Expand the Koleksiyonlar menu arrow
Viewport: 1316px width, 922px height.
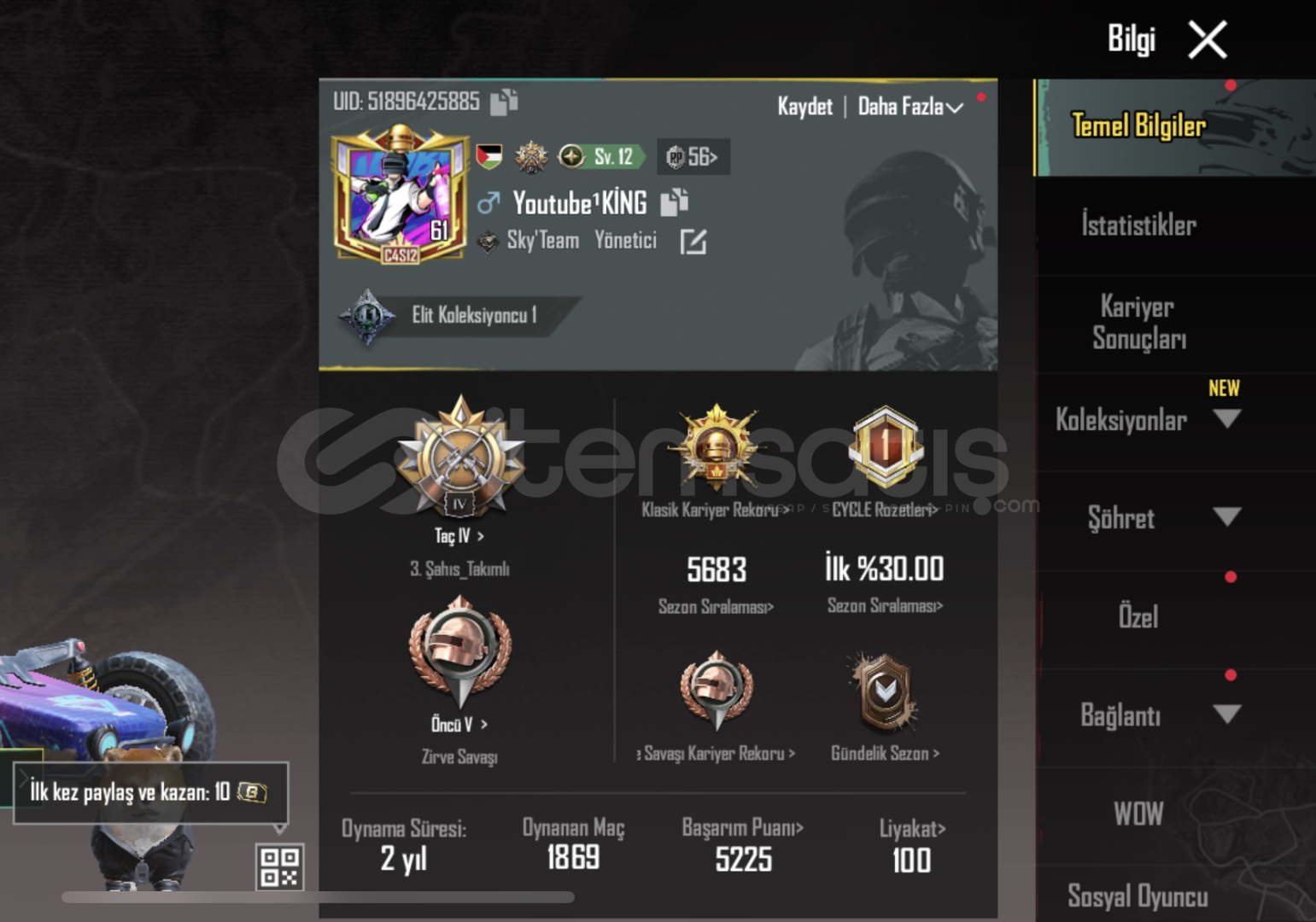pyautogui.click(x=1227, y=419)
